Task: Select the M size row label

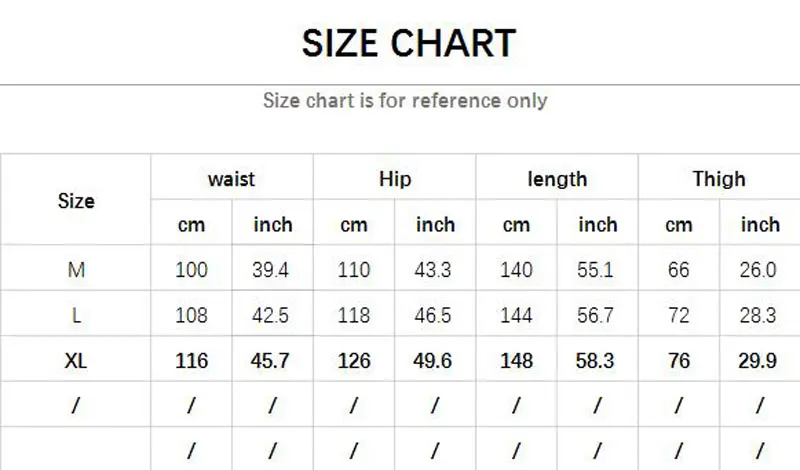Action: click(x=76, y=269)
